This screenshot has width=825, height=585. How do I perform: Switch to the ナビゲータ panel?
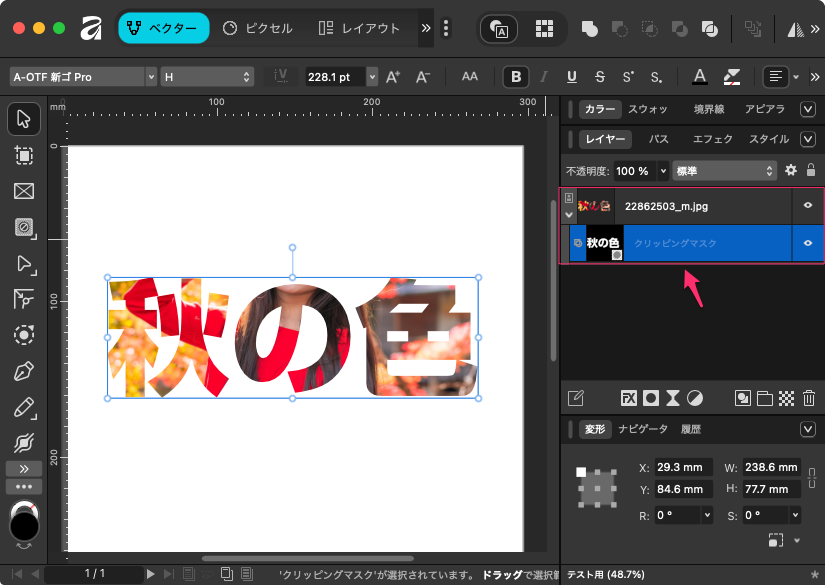tap(642, 429)
